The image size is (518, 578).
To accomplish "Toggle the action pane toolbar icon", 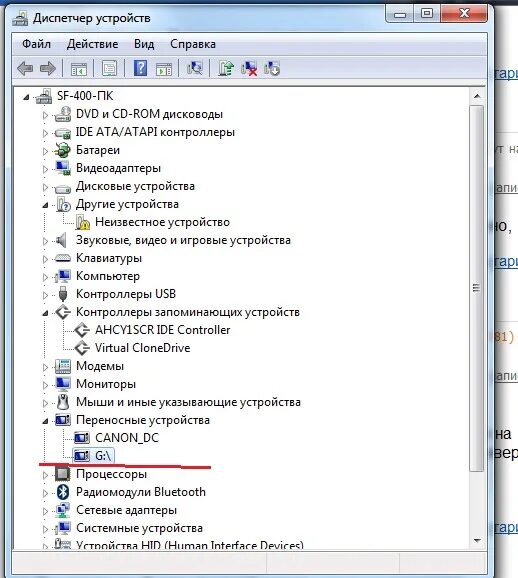I will [164, 69].
